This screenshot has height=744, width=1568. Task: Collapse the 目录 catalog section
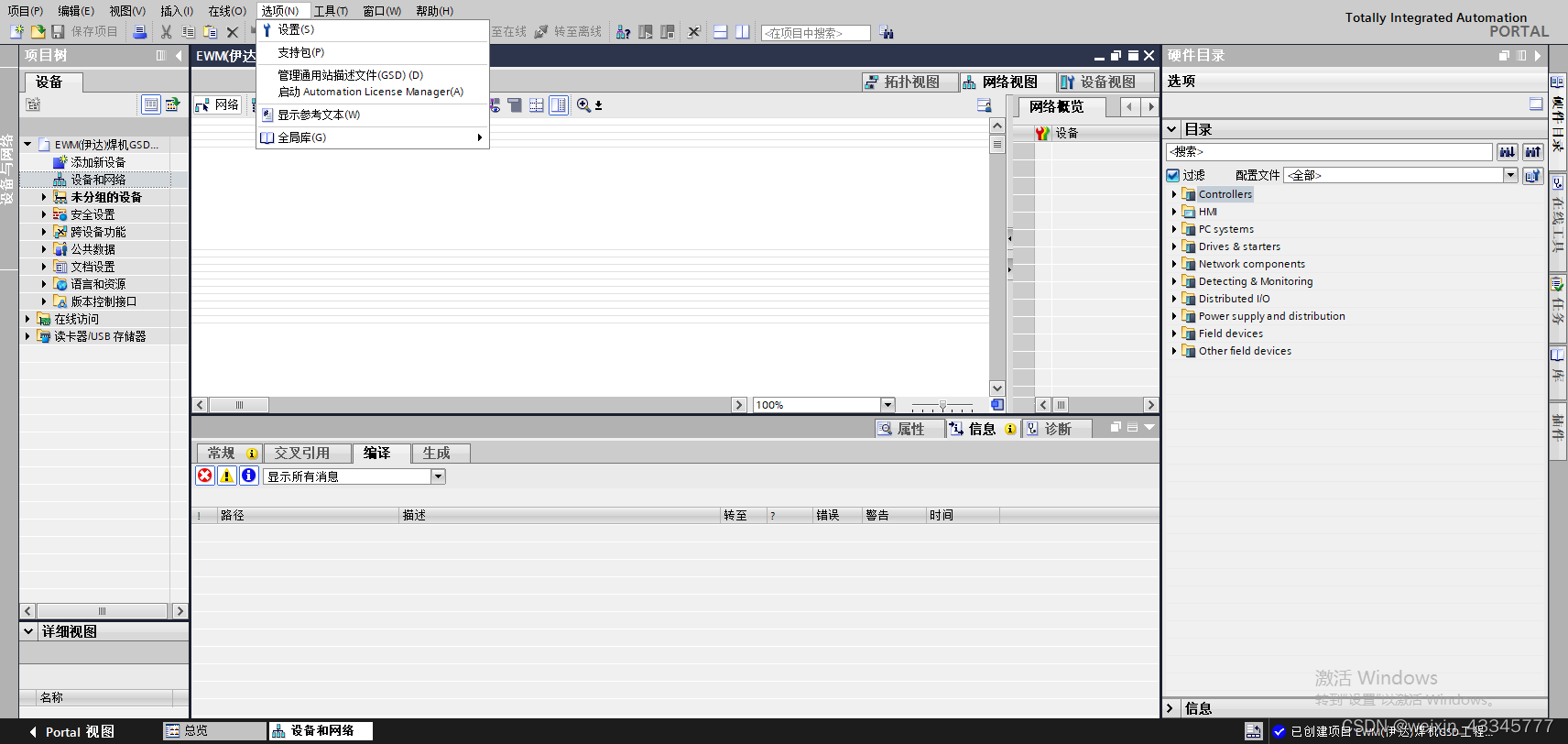tap(1171, 129)
